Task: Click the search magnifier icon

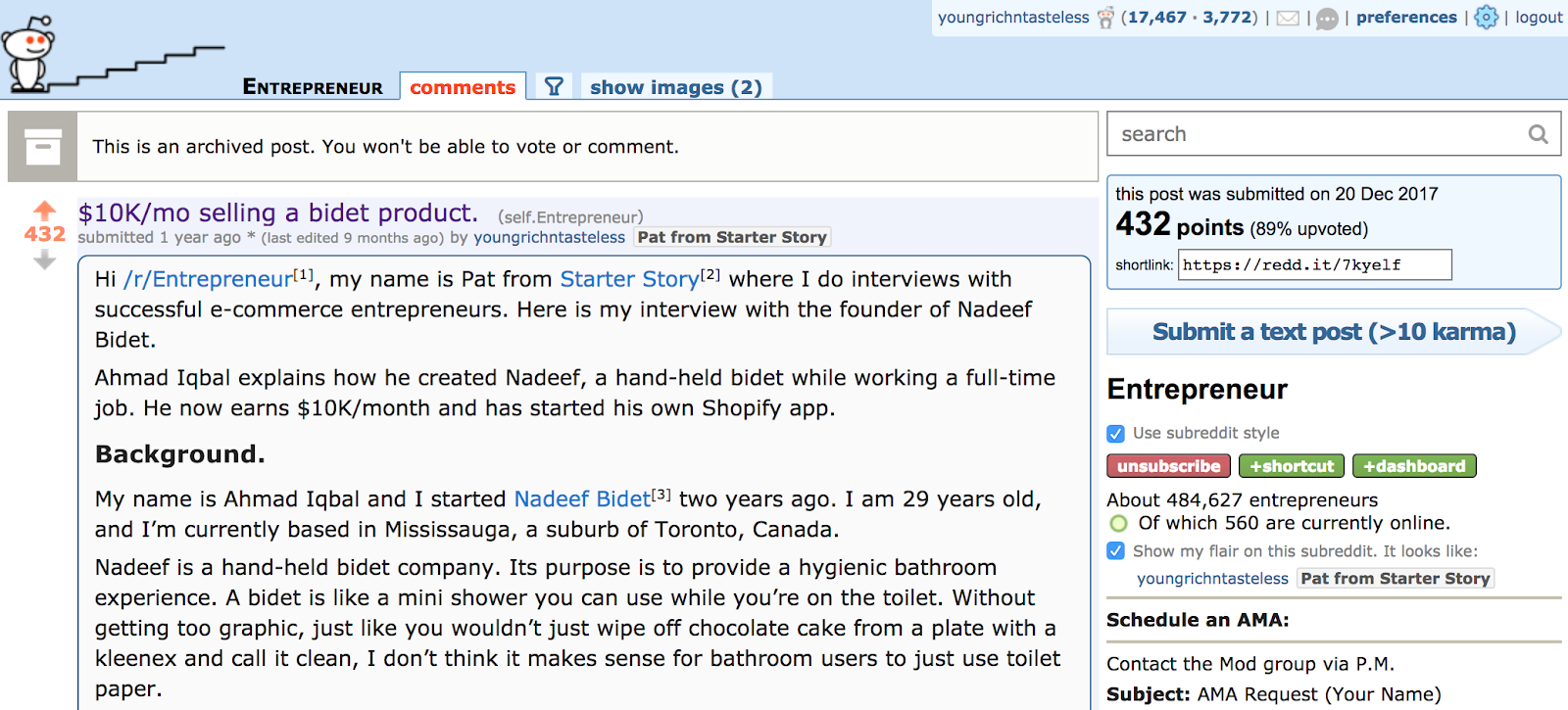Action: (x=1538, y=134)
